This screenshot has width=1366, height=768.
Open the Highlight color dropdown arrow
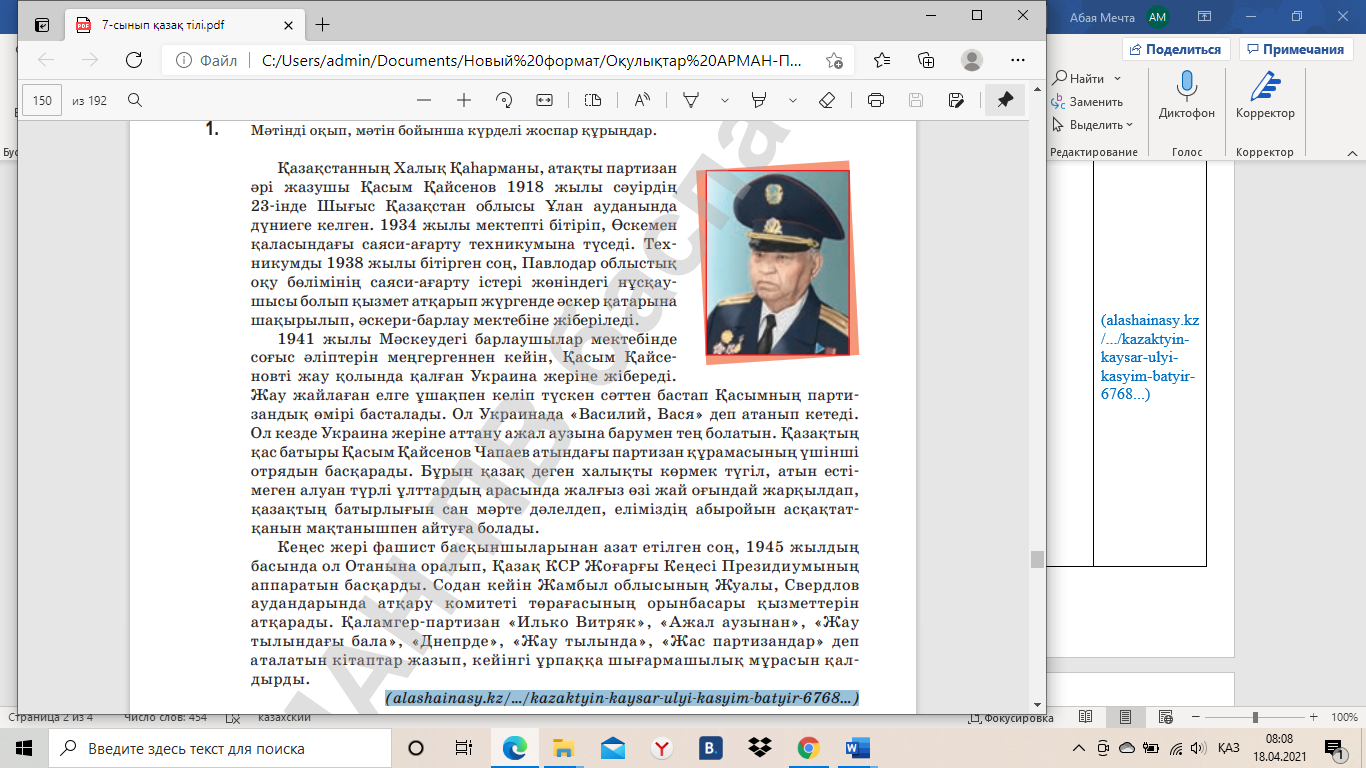793,100
